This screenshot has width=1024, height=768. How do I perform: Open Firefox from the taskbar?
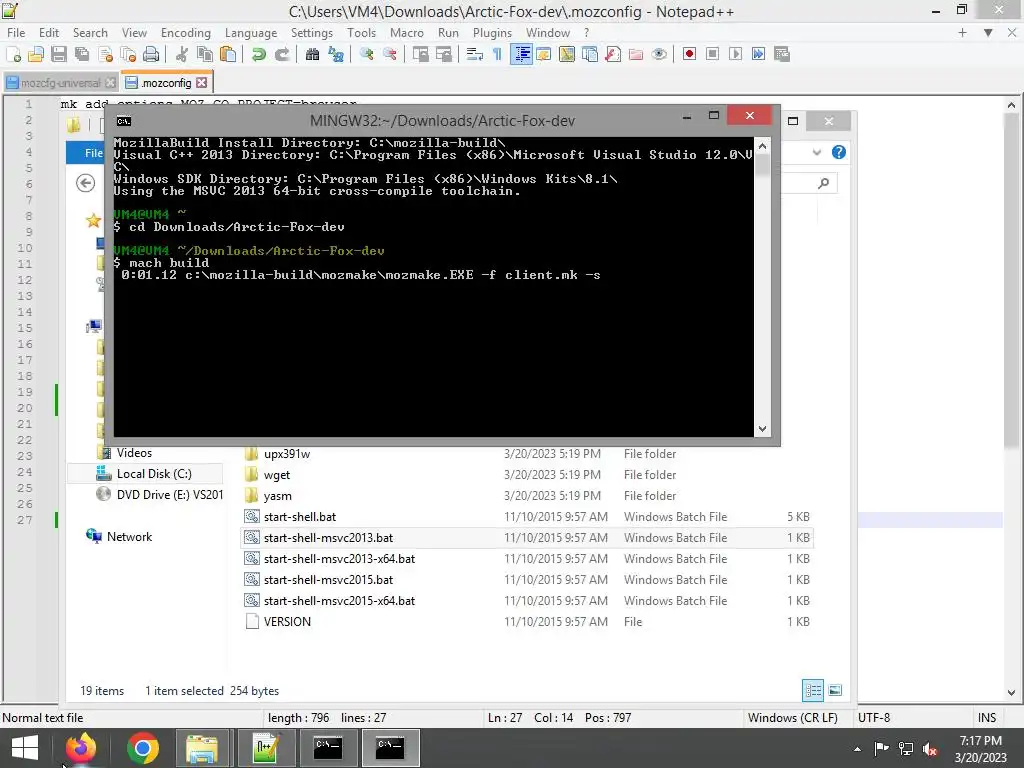[x=80, y=748]
